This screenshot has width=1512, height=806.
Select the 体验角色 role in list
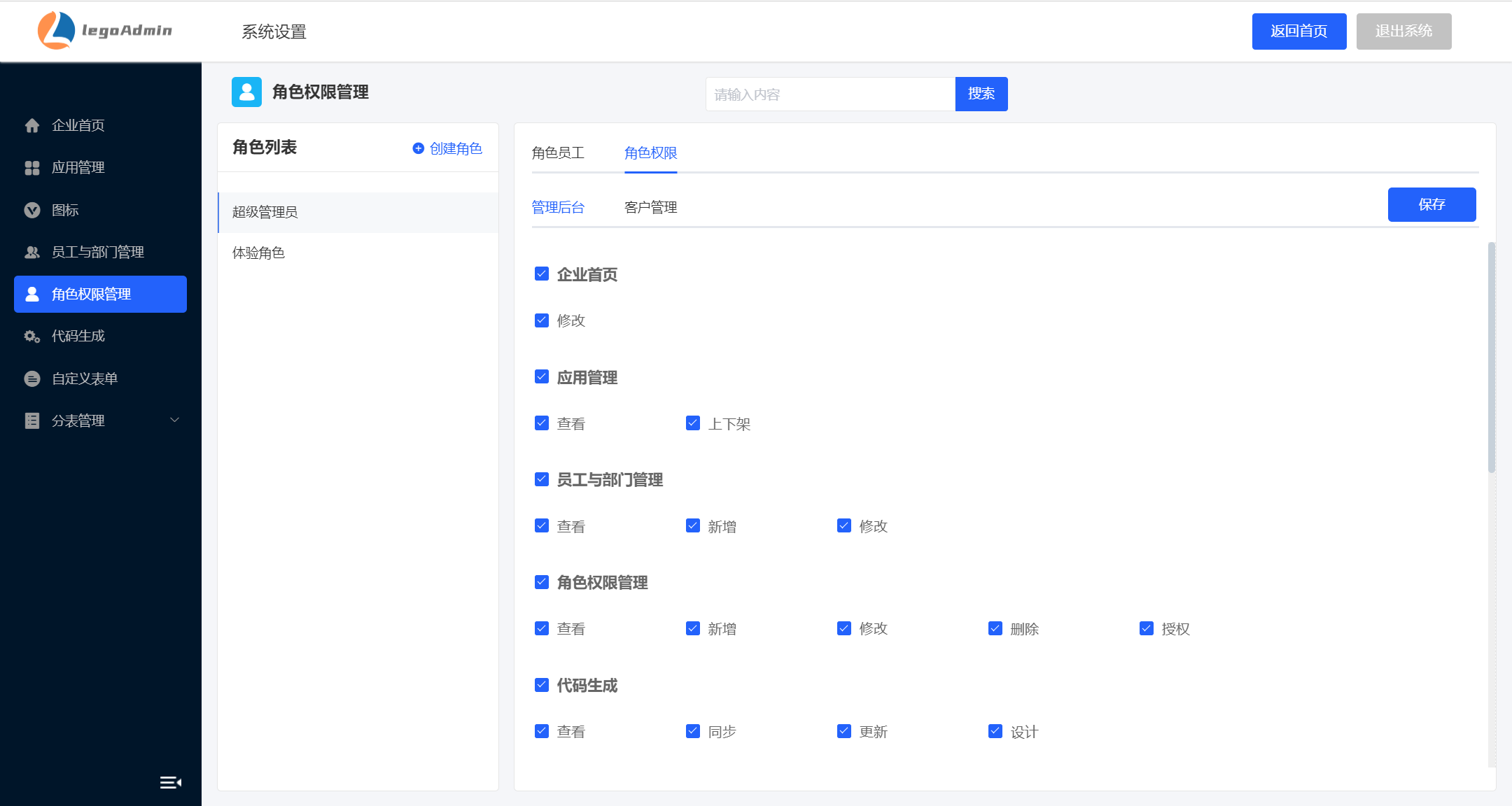(259, 253)
